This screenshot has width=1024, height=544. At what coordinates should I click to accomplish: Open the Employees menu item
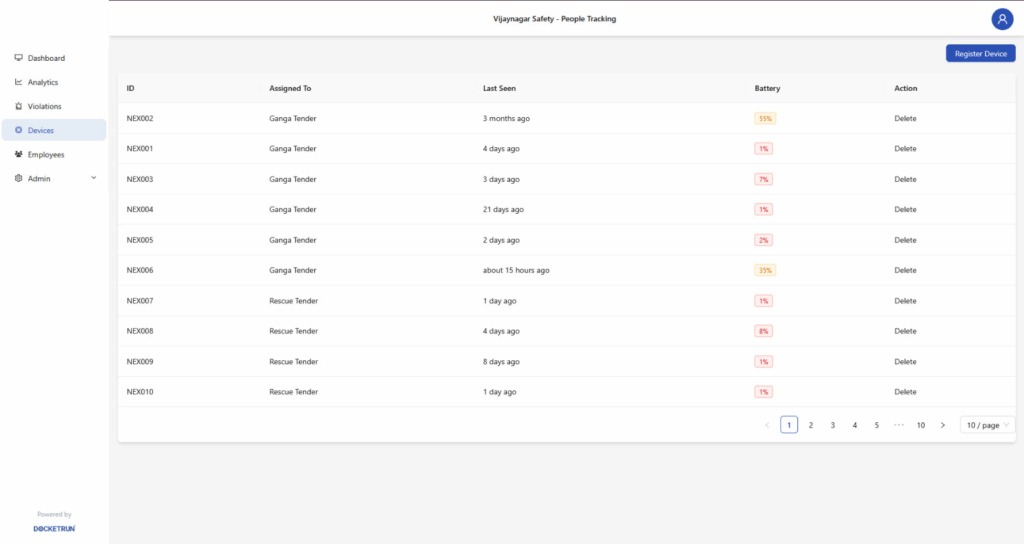46,155
